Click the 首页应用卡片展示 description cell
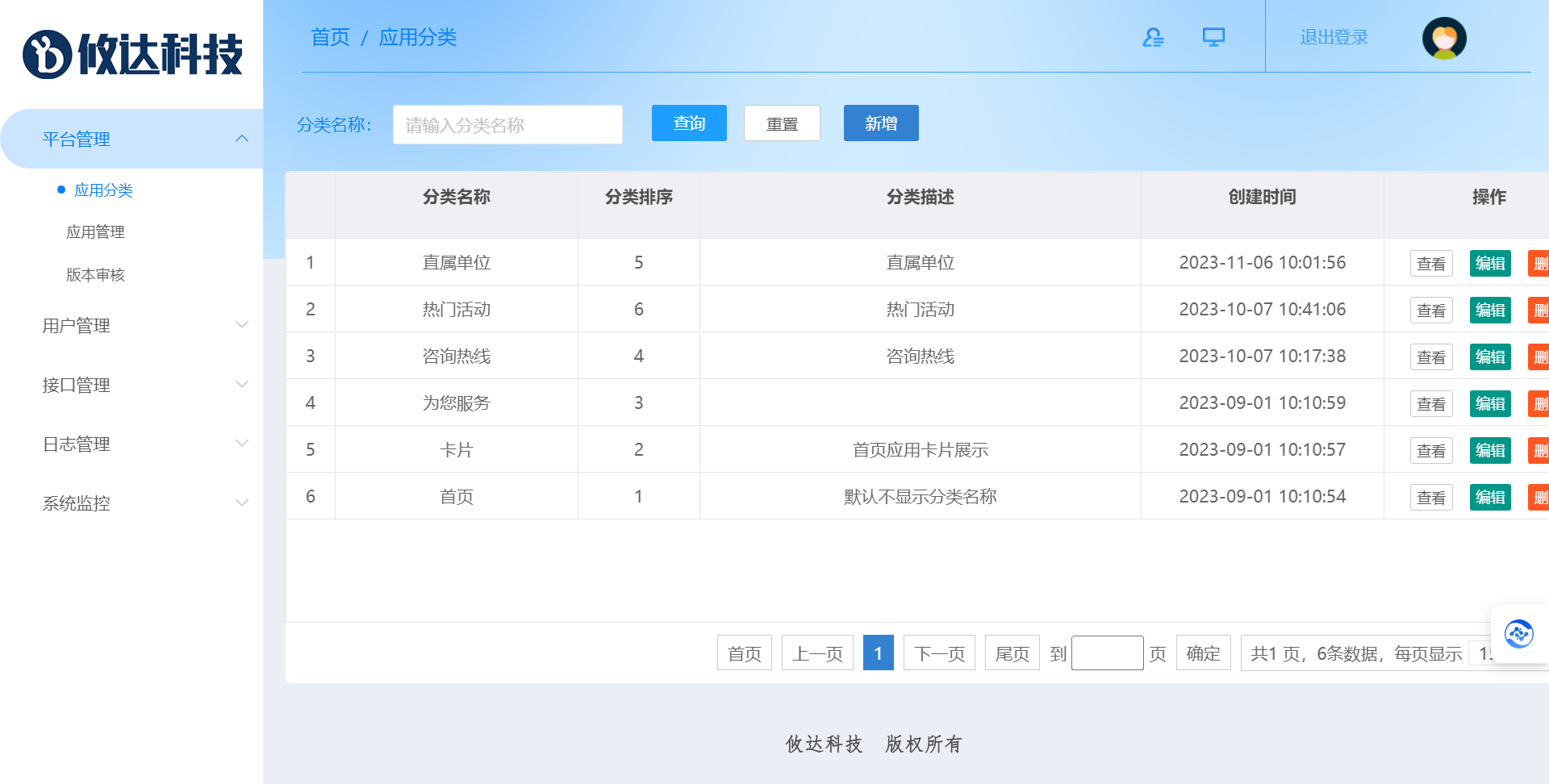1549x784 pixels. click(921, 449)
